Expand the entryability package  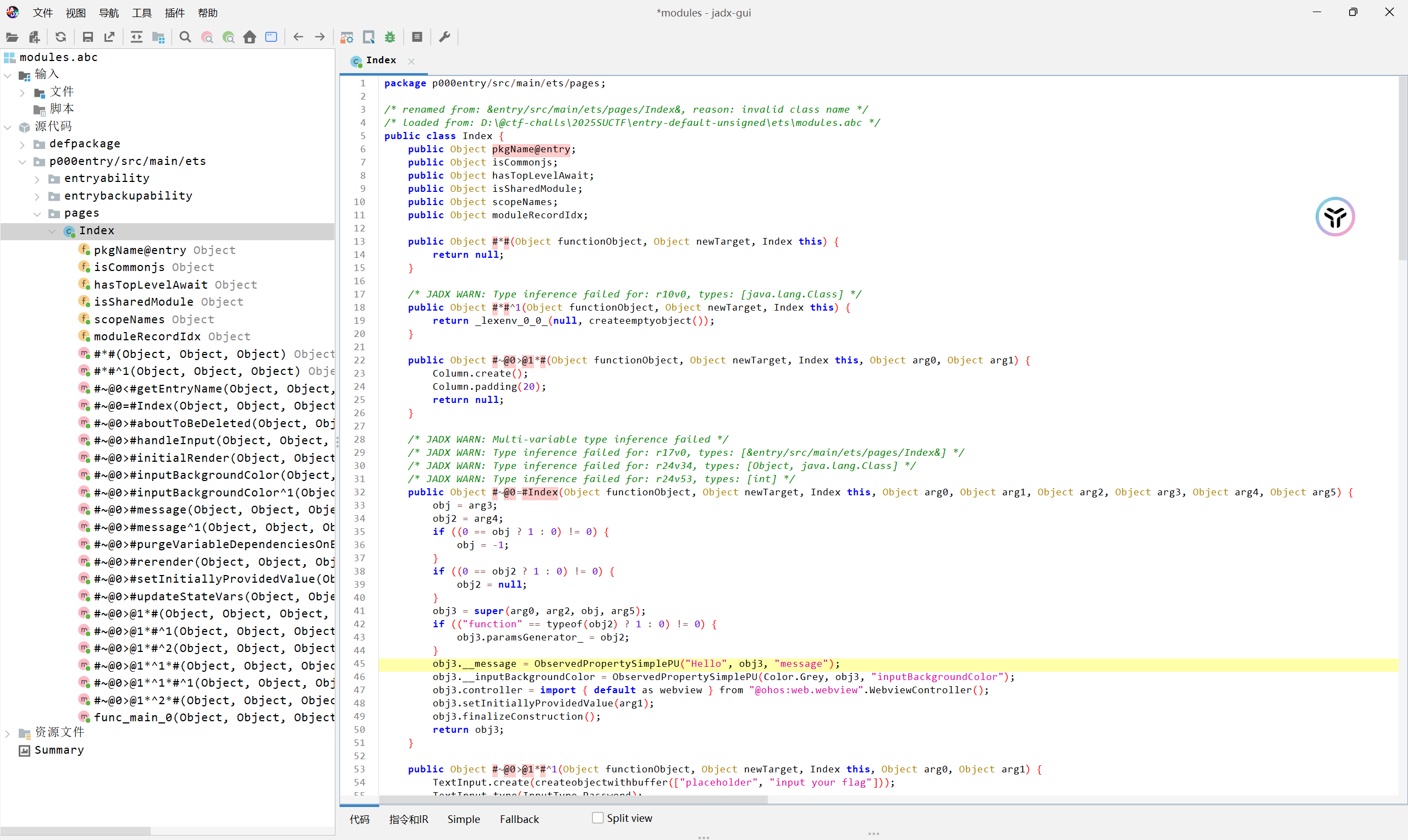click(x=37, y=179)
